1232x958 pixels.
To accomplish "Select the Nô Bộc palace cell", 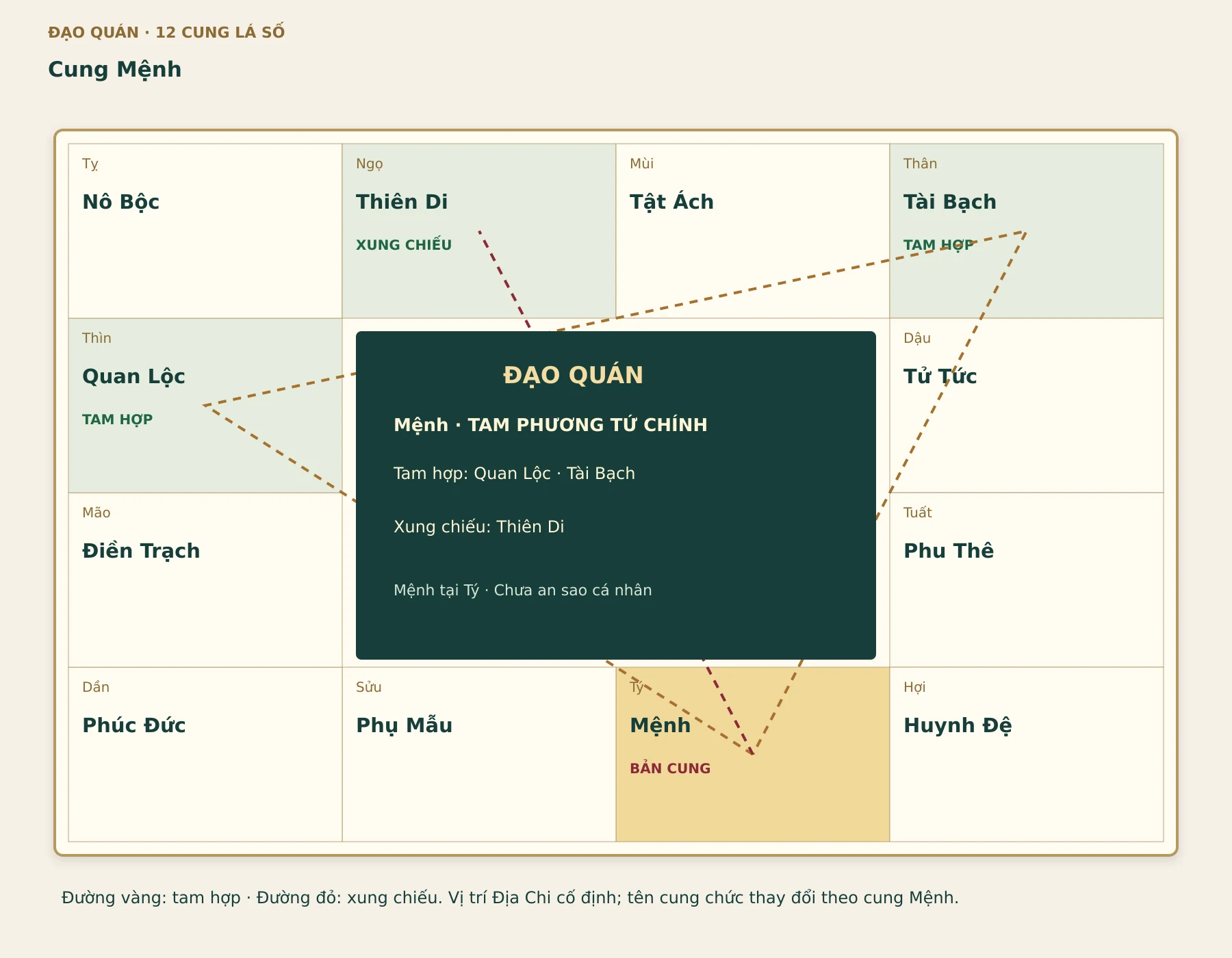I will click(x=205, y=231).
